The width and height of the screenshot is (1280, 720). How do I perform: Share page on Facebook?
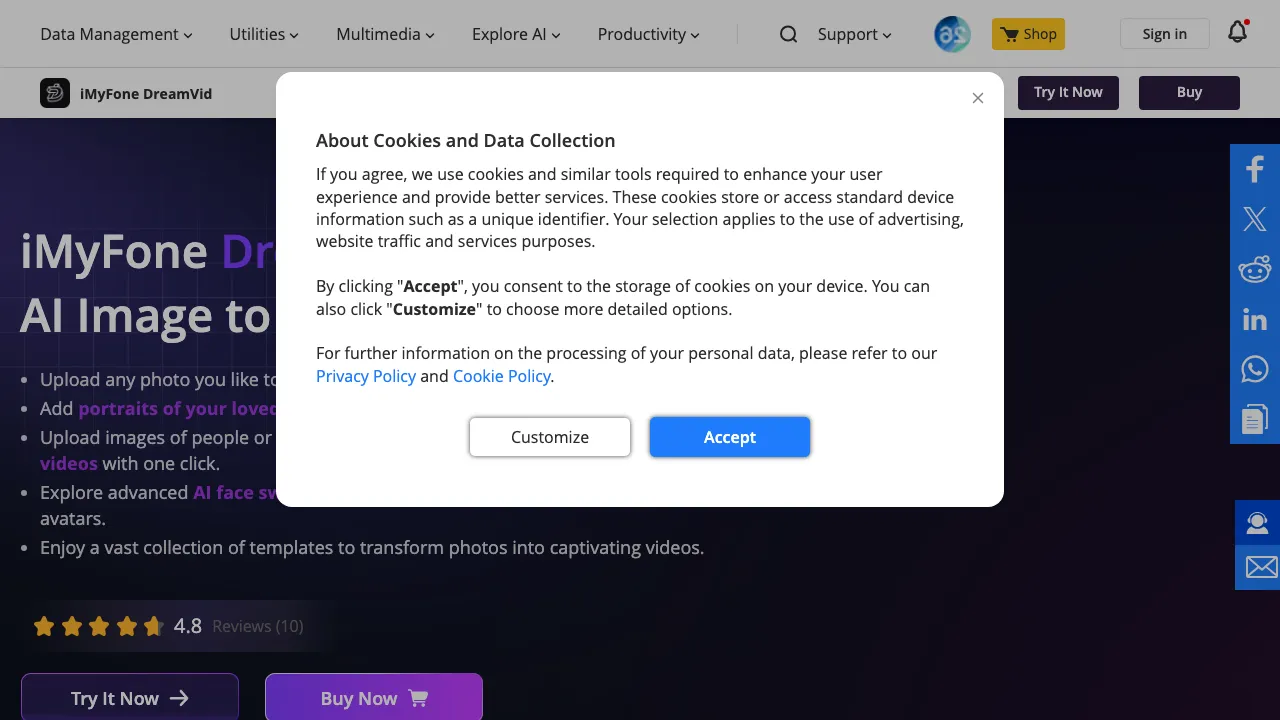pyautogui.click(x=1255, y=169)
